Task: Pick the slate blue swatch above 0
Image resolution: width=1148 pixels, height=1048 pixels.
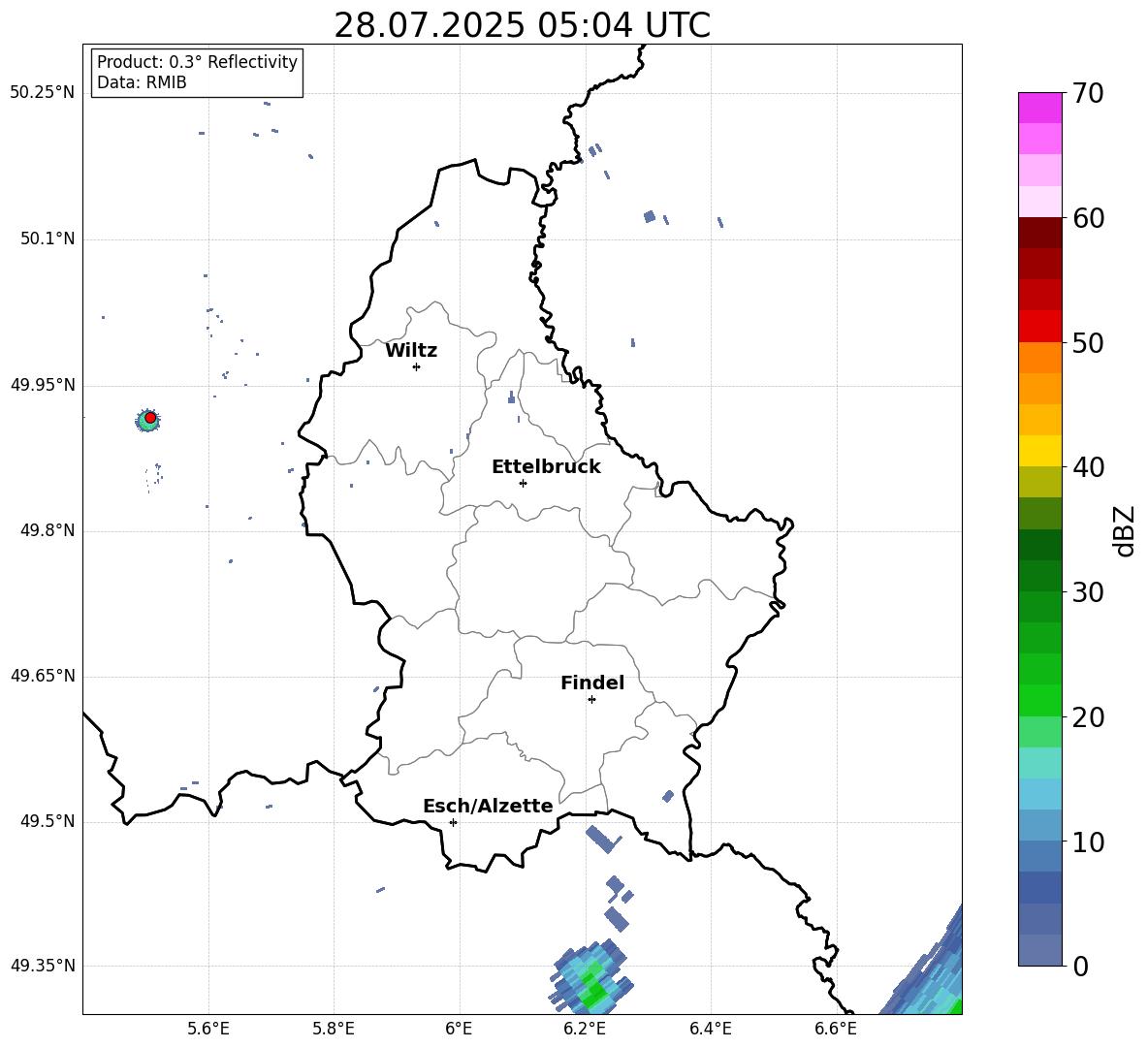Action: (x=1039, y=951)
